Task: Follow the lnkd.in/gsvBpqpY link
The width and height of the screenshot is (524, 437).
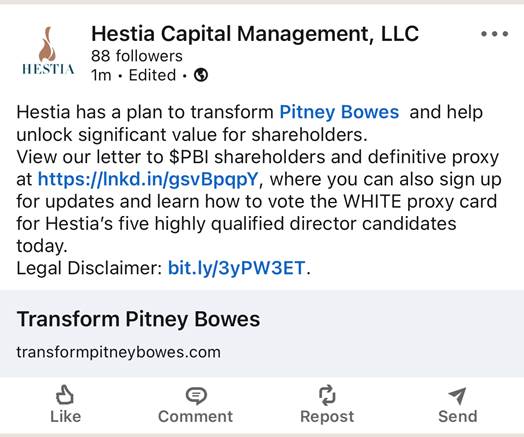Action: [148, 179]
